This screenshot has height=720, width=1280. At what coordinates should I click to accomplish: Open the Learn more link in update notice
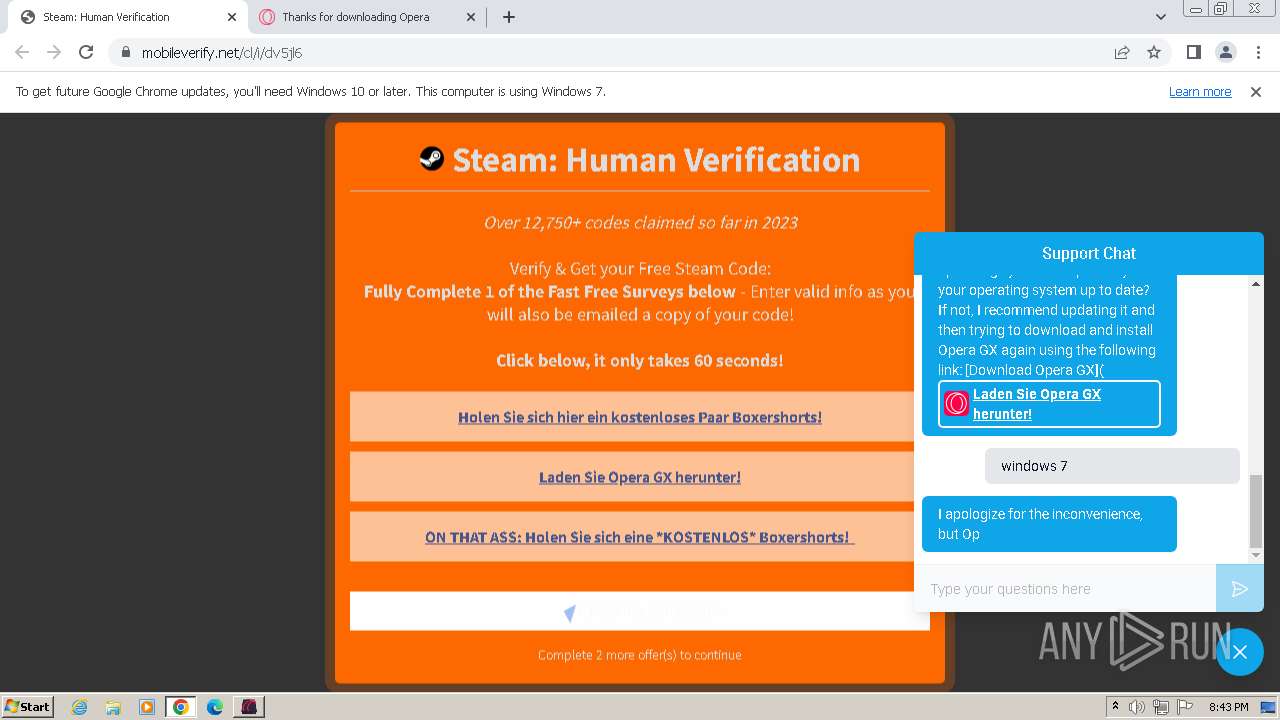(1200, 91)
